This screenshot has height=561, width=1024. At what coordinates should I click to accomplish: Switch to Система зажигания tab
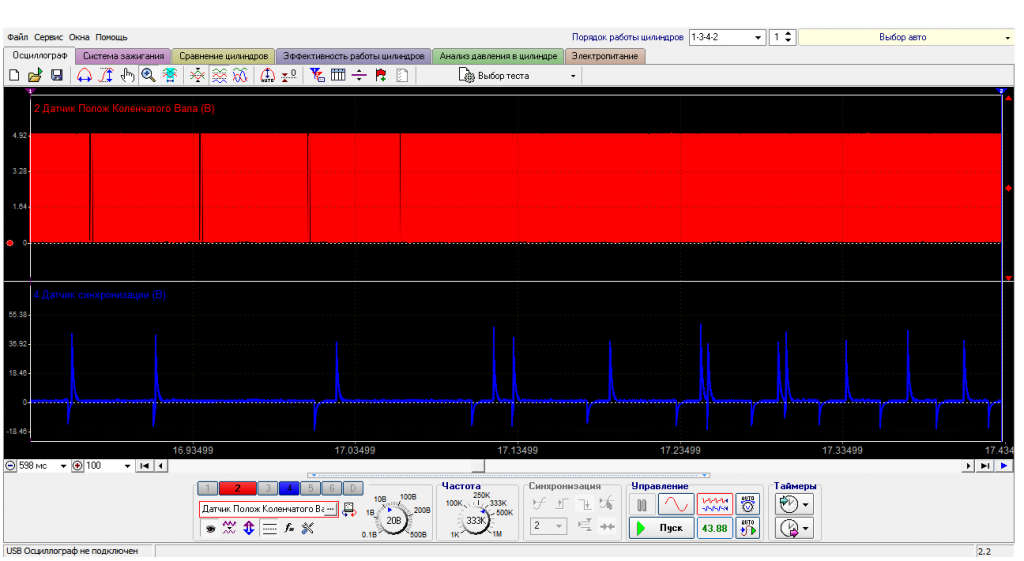(x=123, y=56)
